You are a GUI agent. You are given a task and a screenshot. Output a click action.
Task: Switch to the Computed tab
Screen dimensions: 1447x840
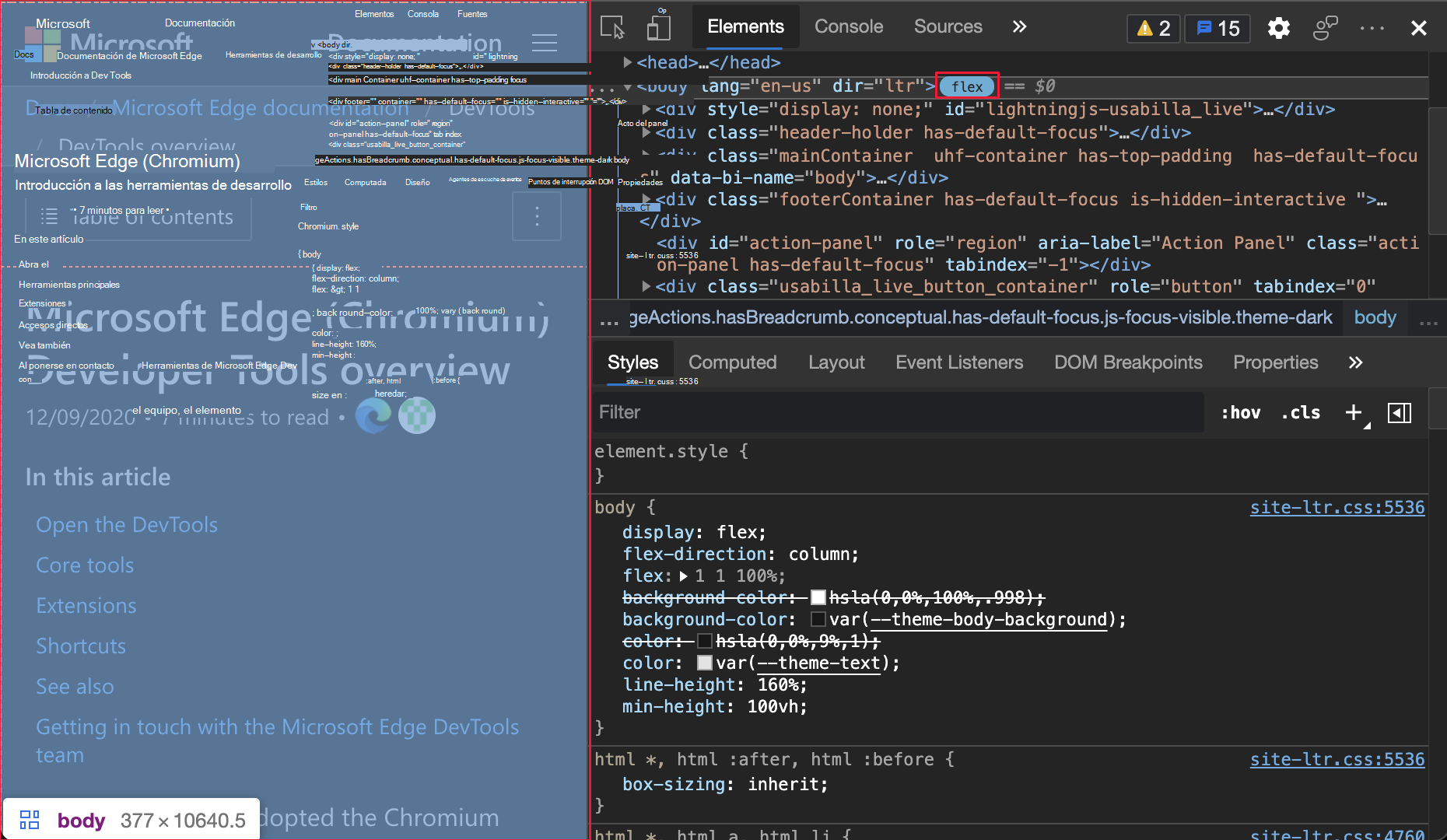tap(731, 362)
